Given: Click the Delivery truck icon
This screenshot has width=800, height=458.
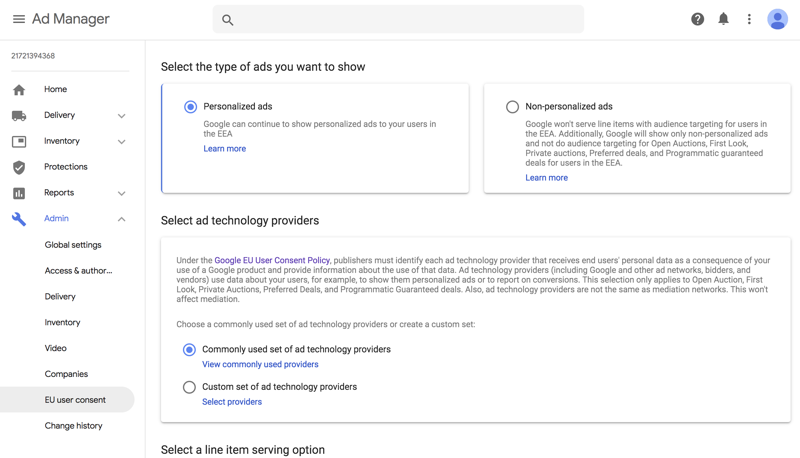Looking at the screenshot, I should (x=19, y=116).
